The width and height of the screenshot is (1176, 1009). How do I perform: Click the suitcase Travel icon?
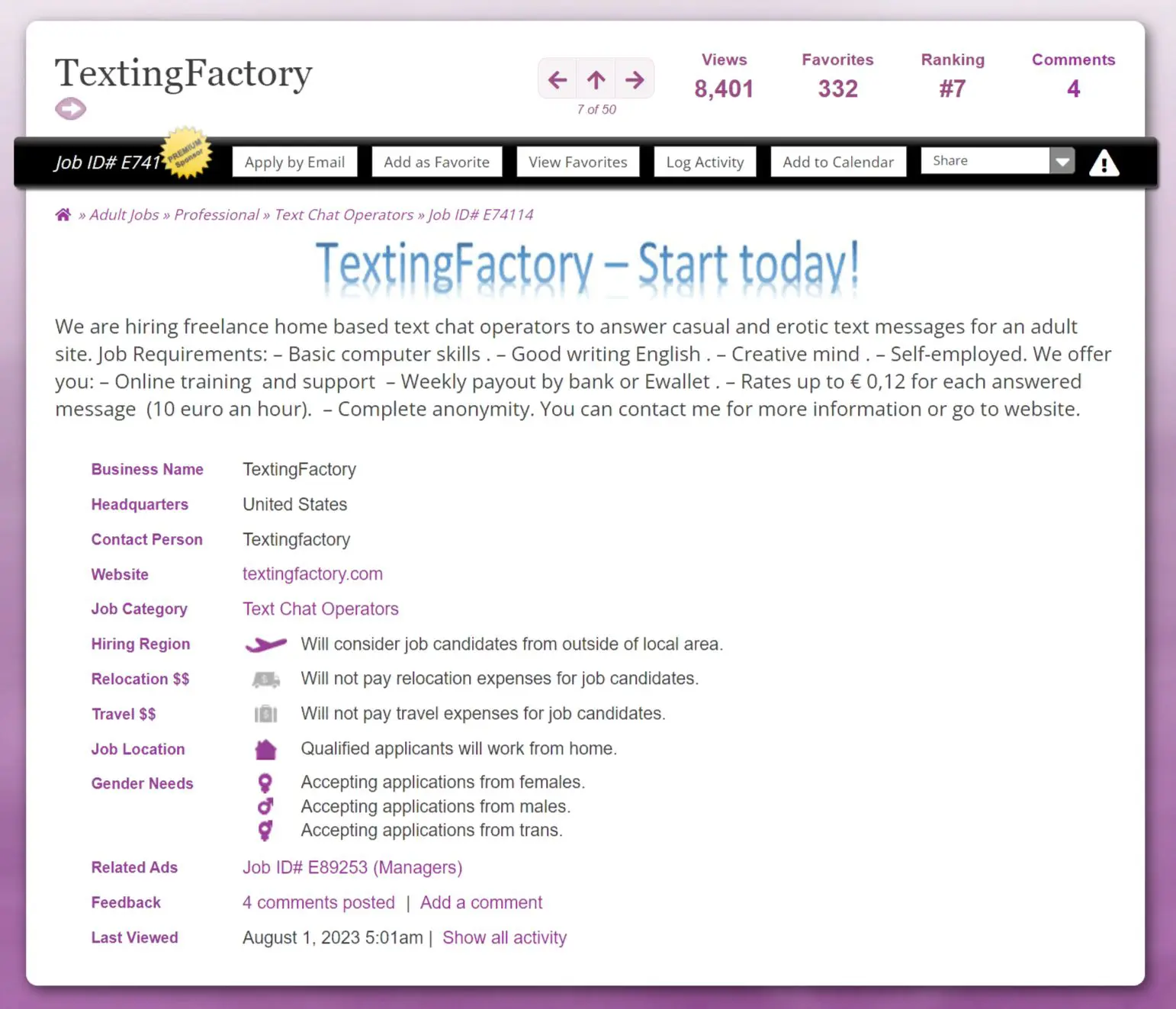[265, 714]
